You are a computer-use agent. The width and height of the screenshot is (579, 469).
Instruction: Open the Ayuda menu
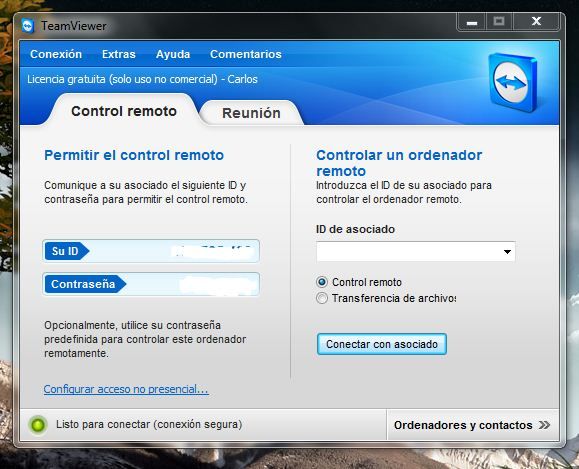pyautogui.click(x=173, y=54)
